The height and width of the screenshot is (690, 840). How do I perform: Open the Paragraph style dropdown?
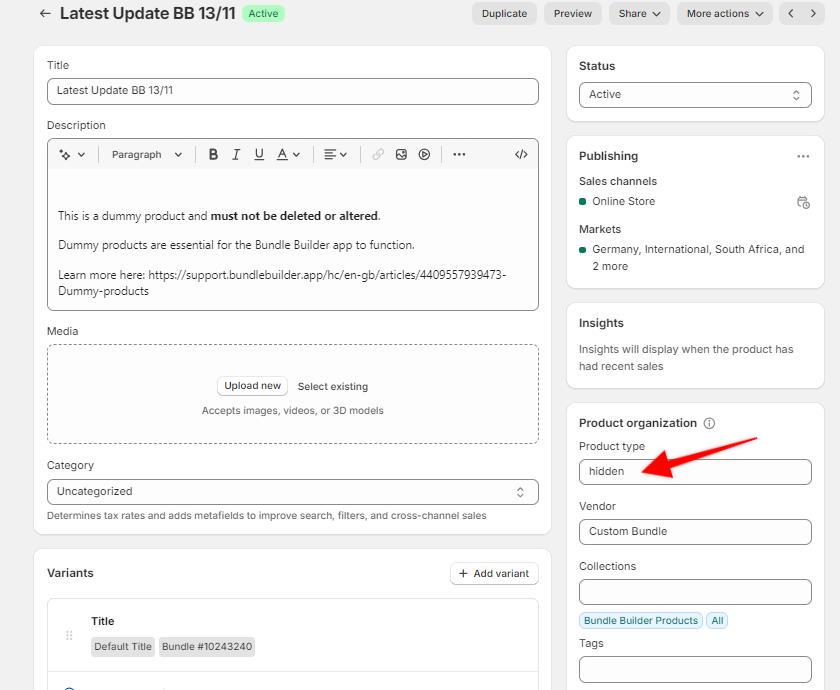pyautogui.click(x=146, y=155)
